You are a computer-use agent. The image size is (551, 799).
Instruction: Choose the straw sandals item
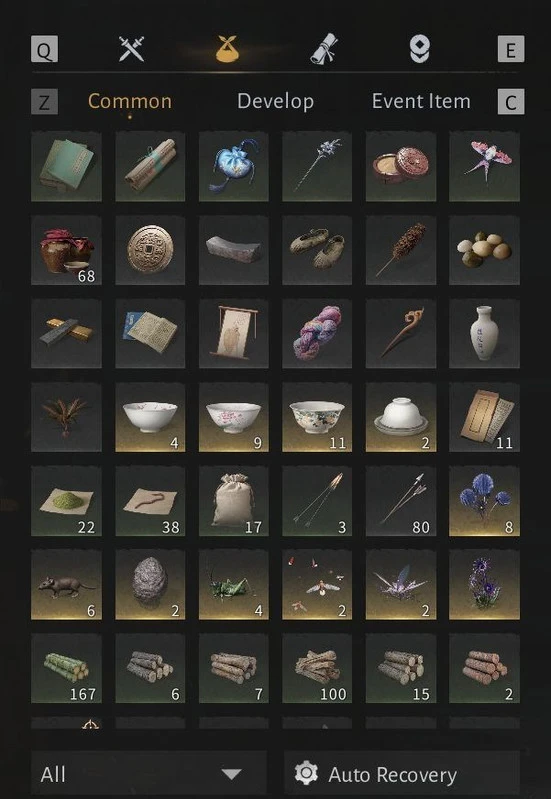coord(317,250)
